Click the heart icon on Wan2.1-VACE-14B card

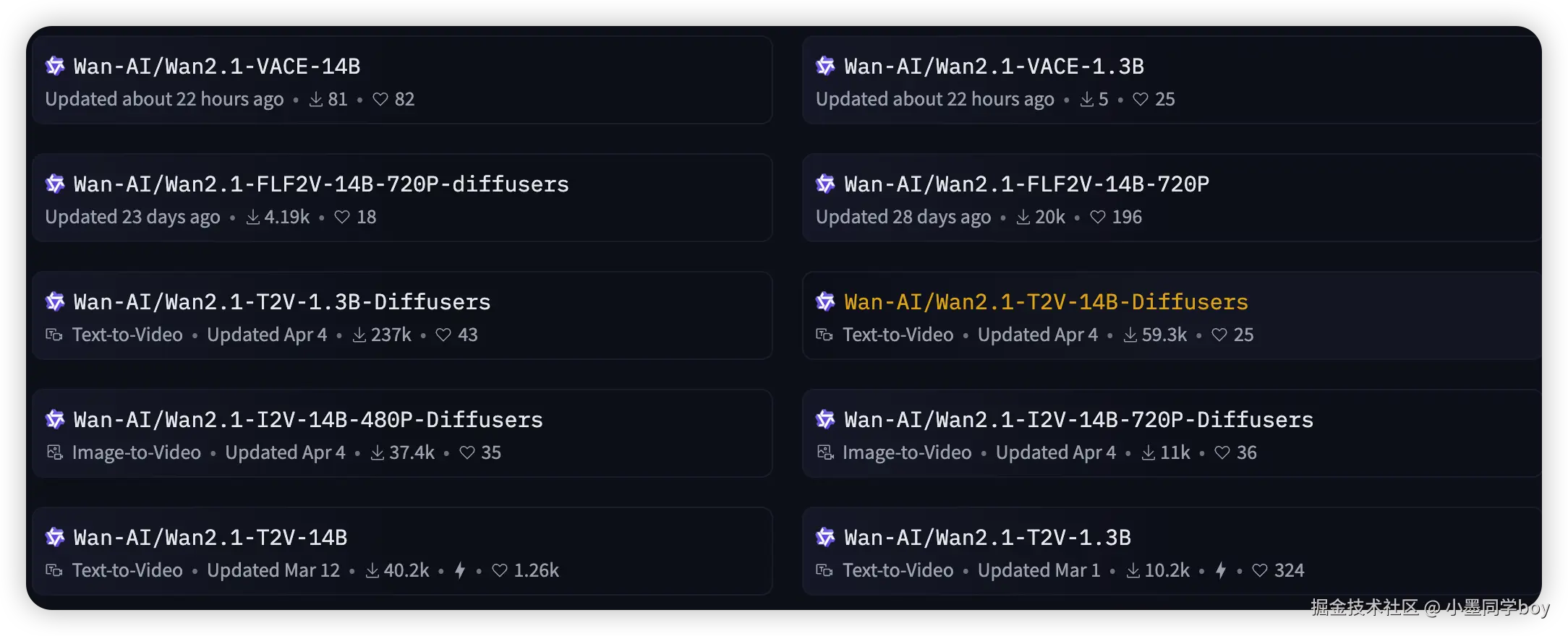point(380,100)
